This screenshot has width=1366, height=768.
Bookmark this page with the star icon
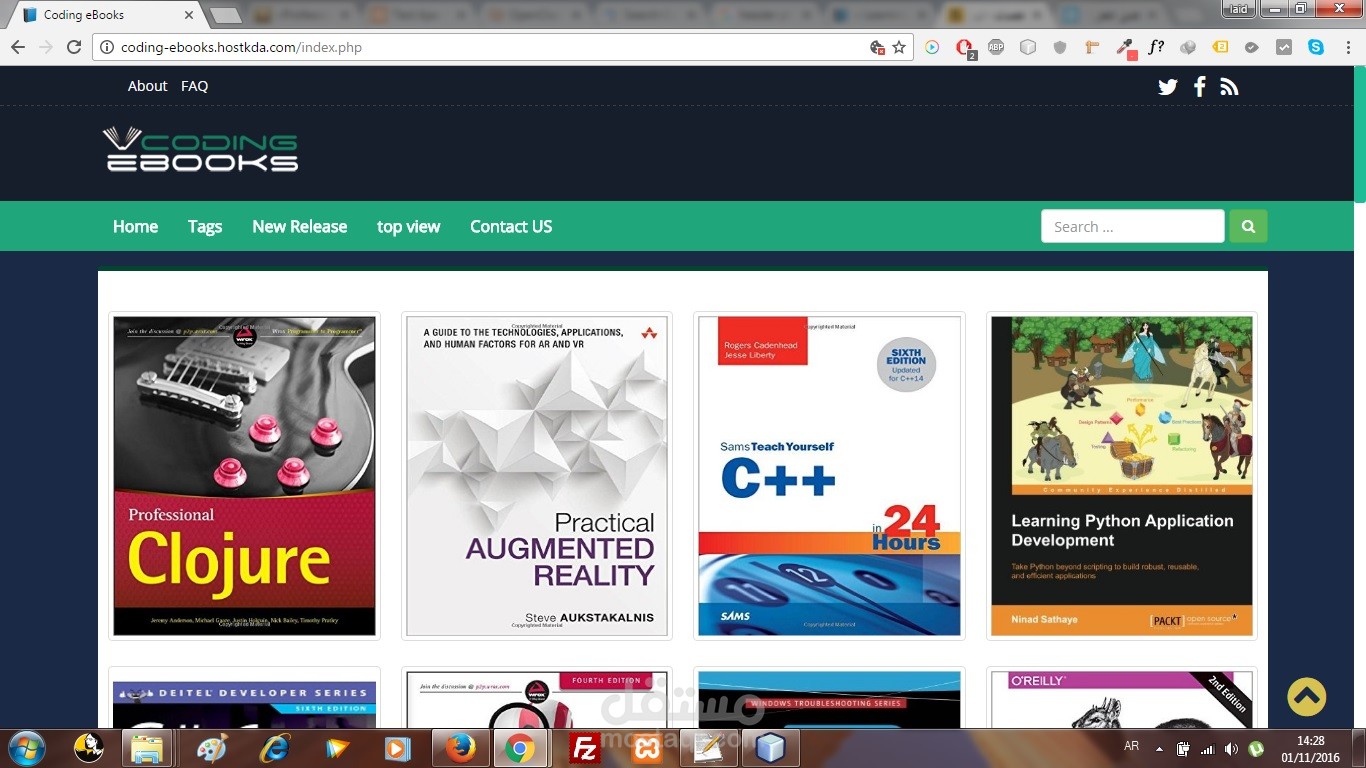tap(899, 47)
